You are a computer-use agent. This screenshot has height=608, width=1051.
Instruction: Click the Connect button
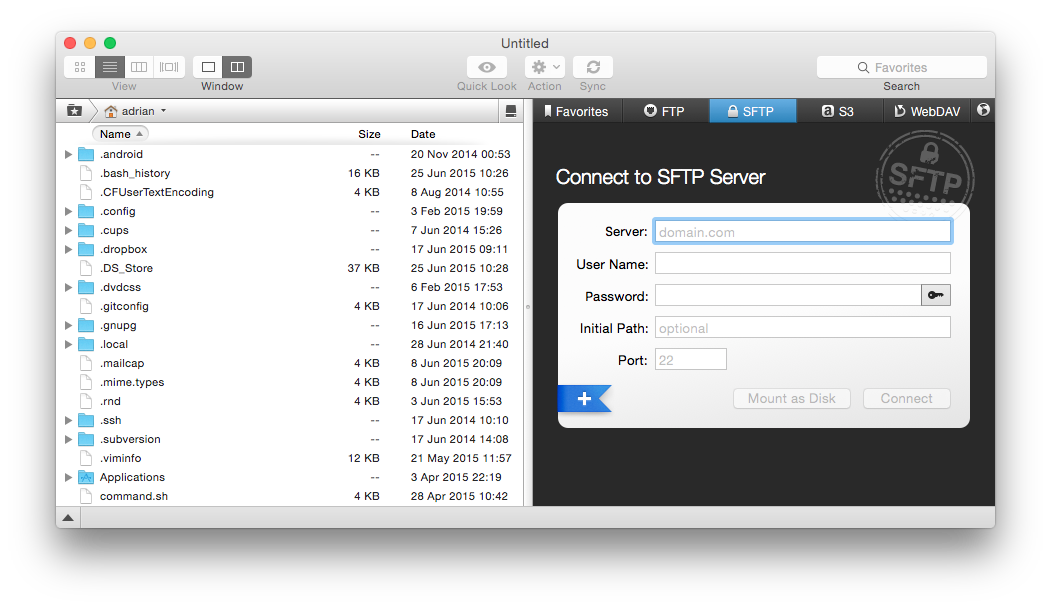coord(906,398)
